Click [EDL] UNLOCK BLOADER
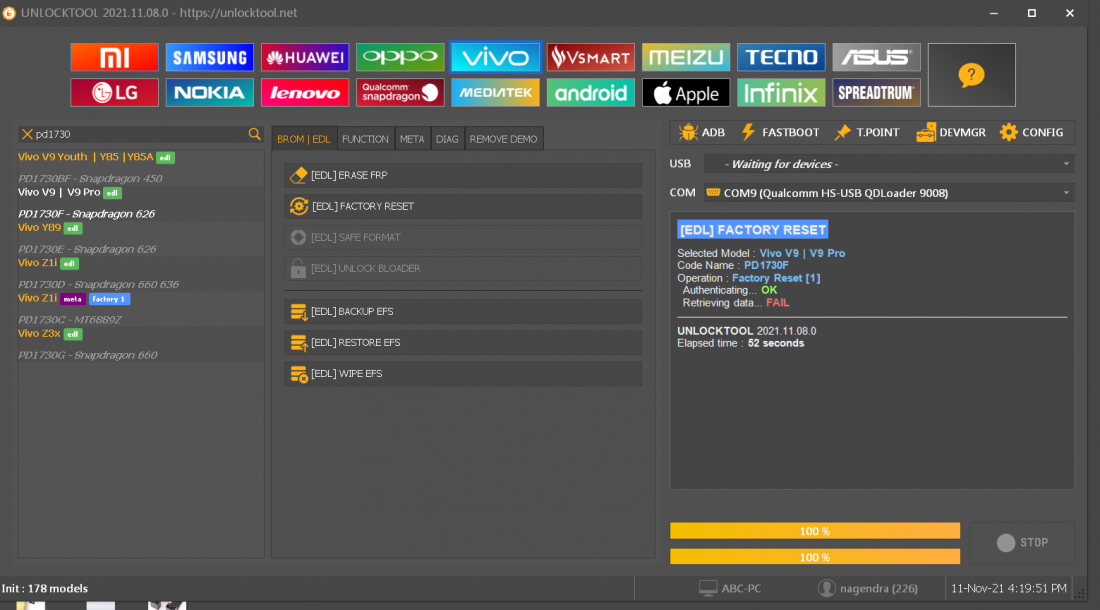 [x=463, y=269]
